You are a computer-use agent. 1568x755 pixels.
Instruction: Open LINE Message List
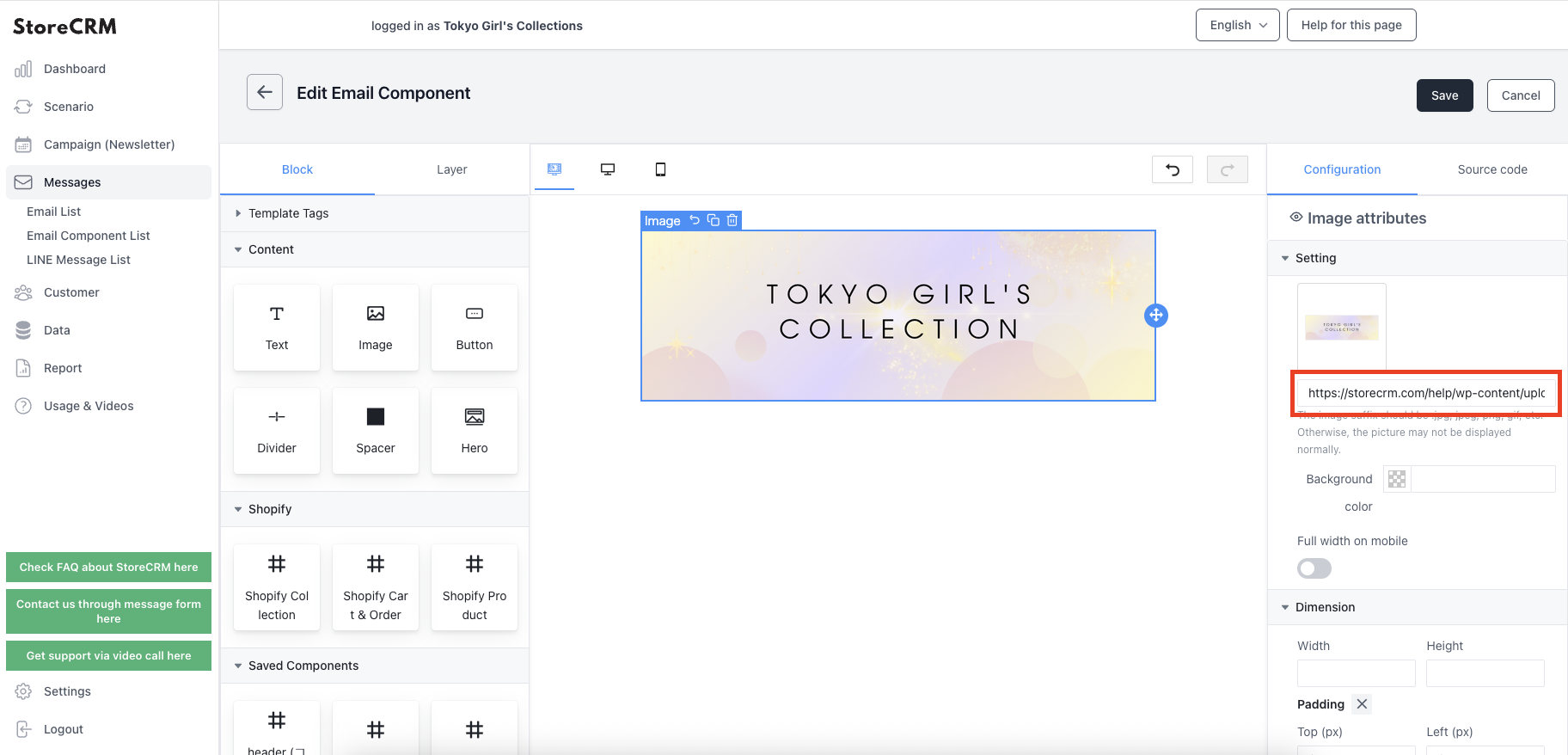(79, 260)
